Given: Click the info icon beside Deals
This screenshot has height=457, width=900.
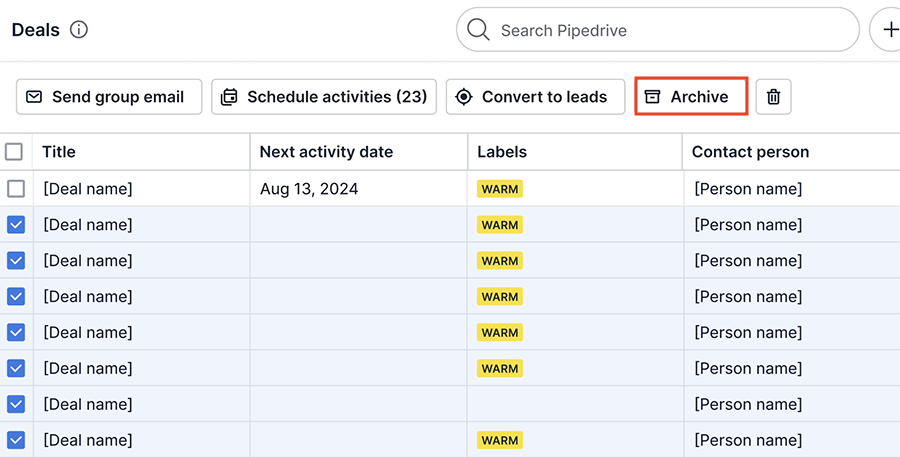Looking at the screenshot, I should pos(79,30).
